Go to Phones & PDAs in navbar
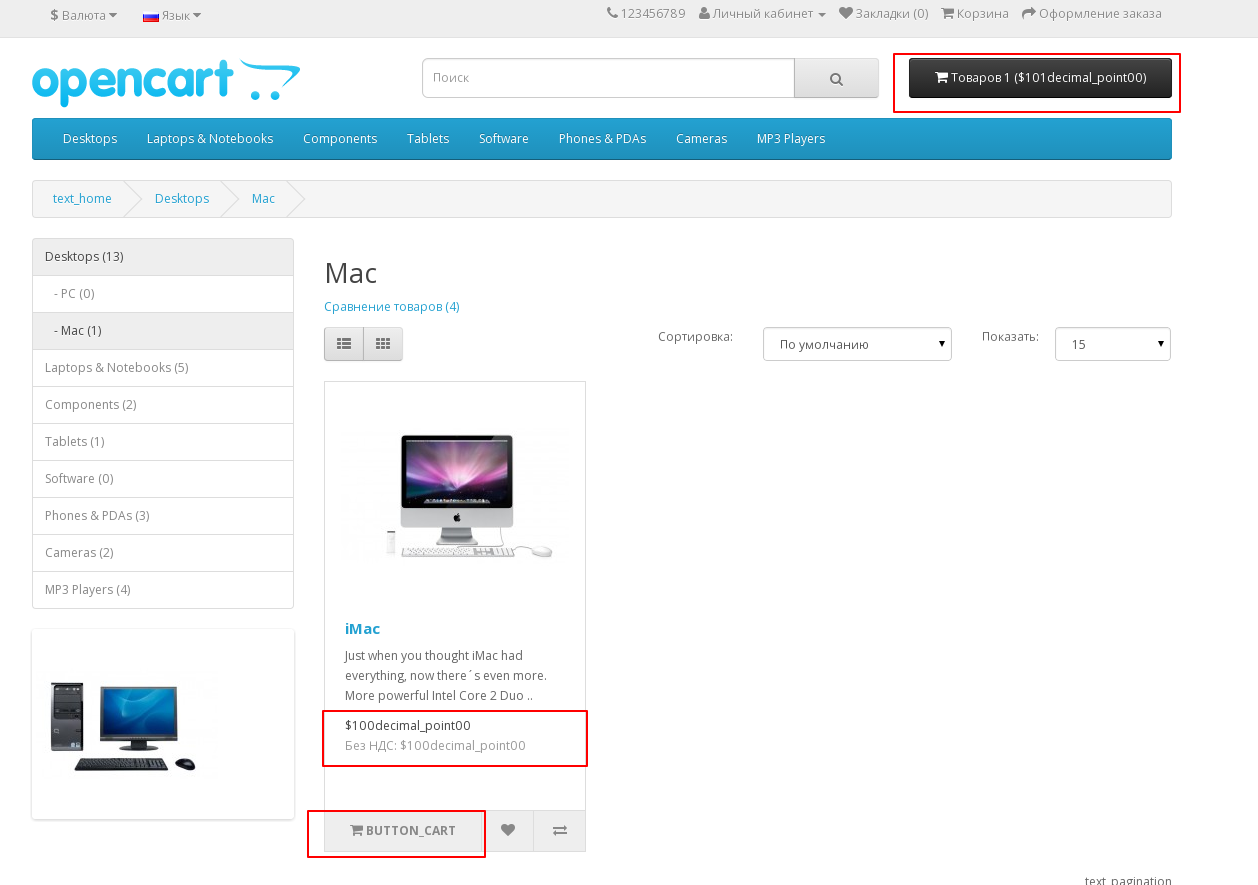Image resolution: width=1258 pixels, height=885 pixels. coord(603,139)
